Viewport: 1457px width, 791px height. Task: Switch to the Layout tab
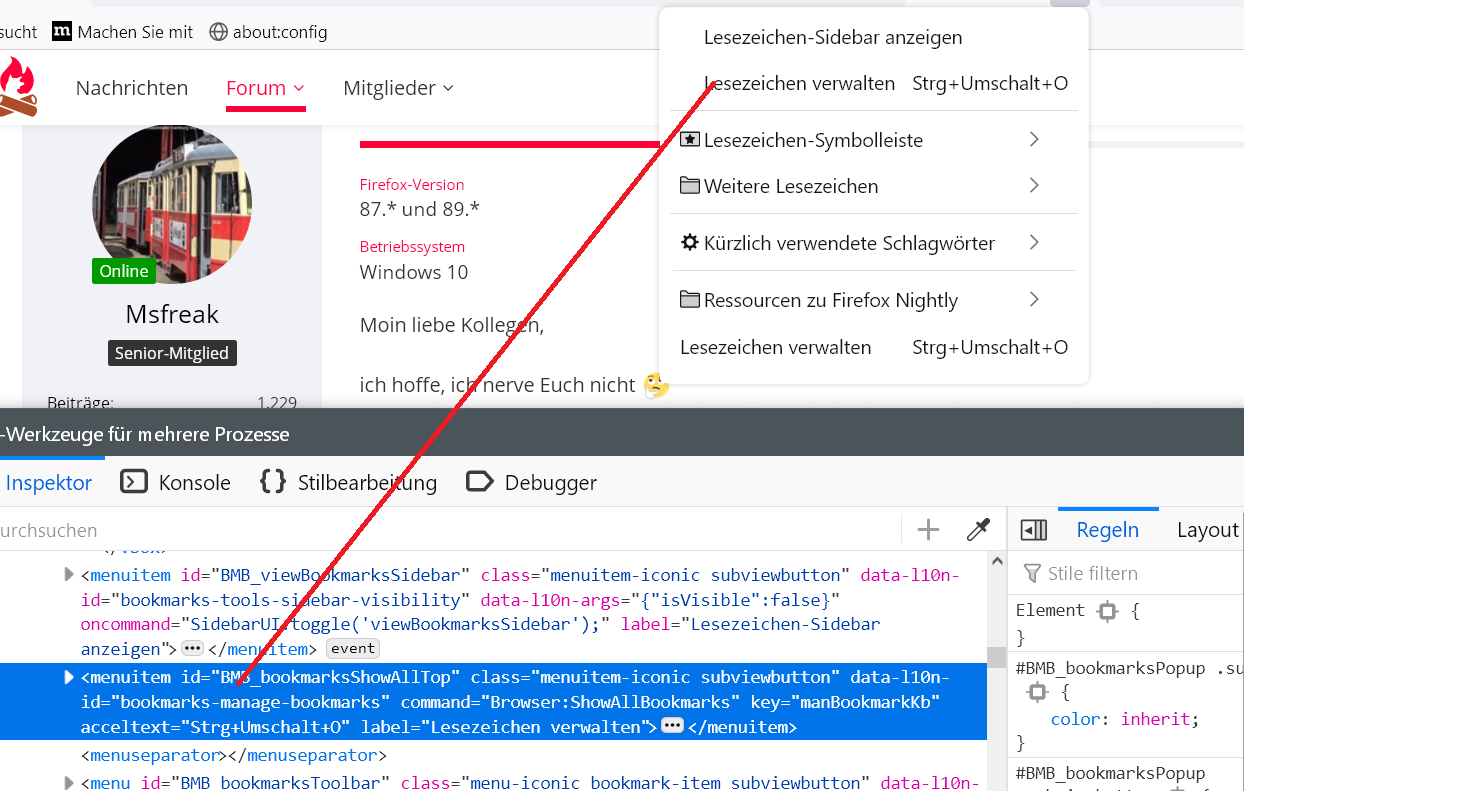click(x=1208, y=530)
